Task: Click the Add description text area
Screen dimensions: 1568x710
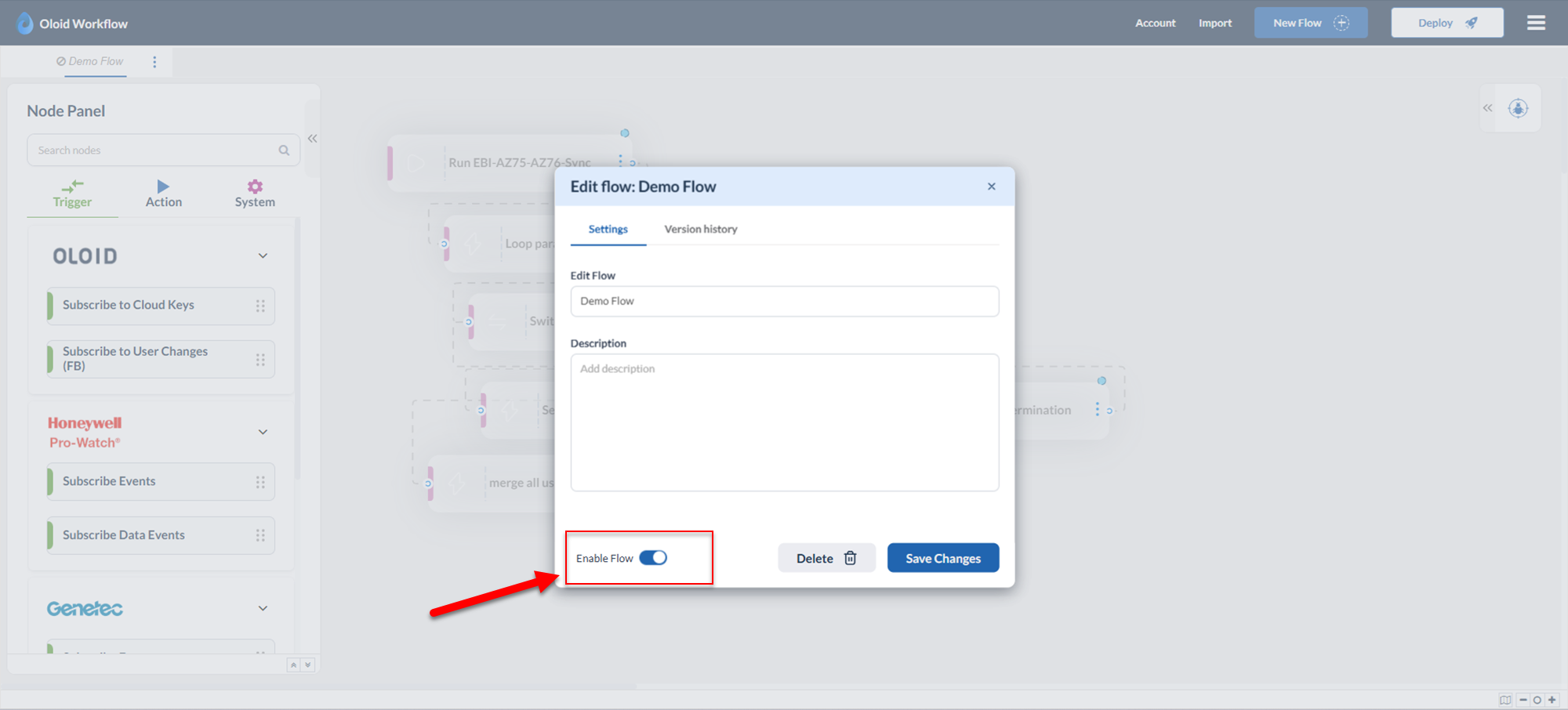Action: pos(785,422)
